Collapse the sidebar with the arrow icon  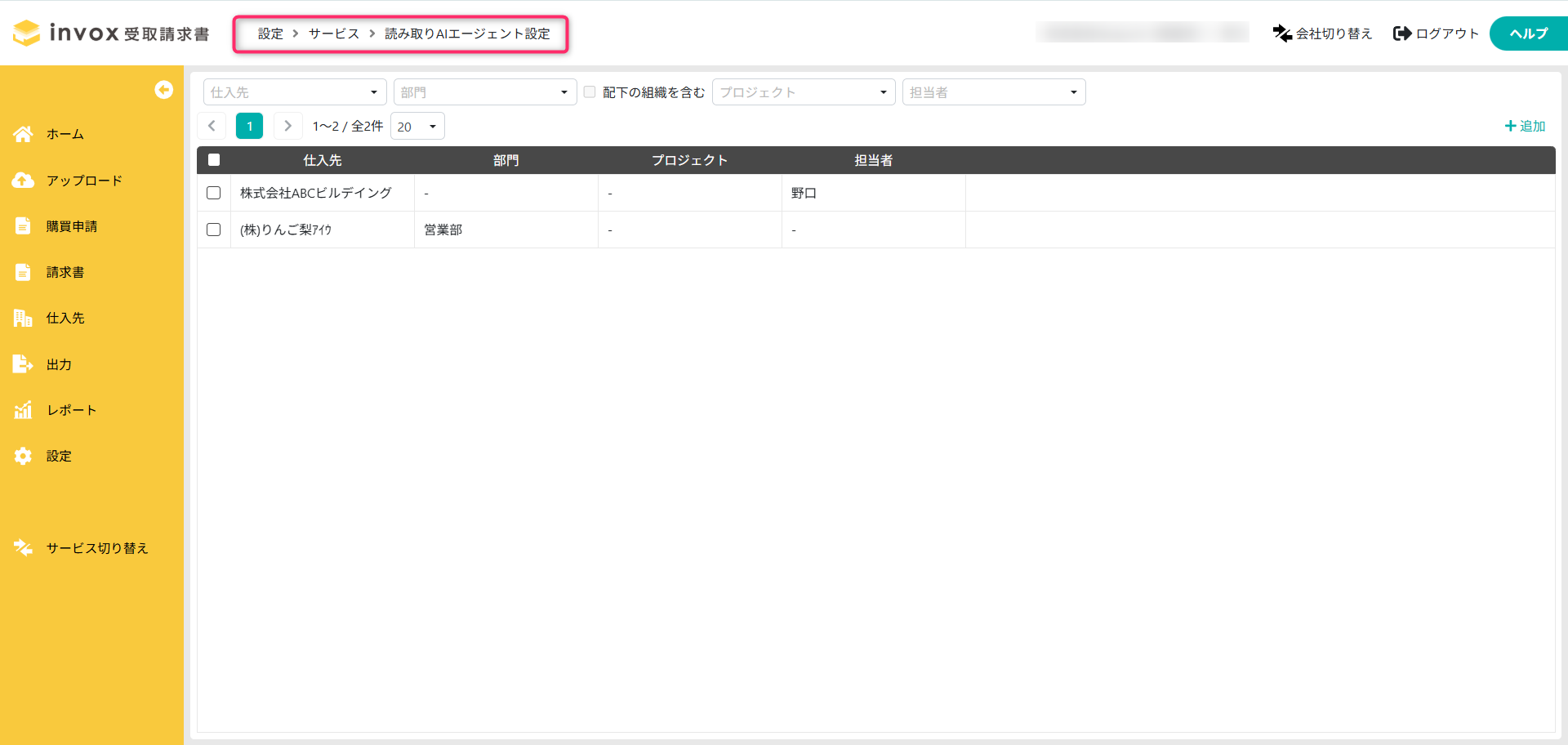pos(163,90)
